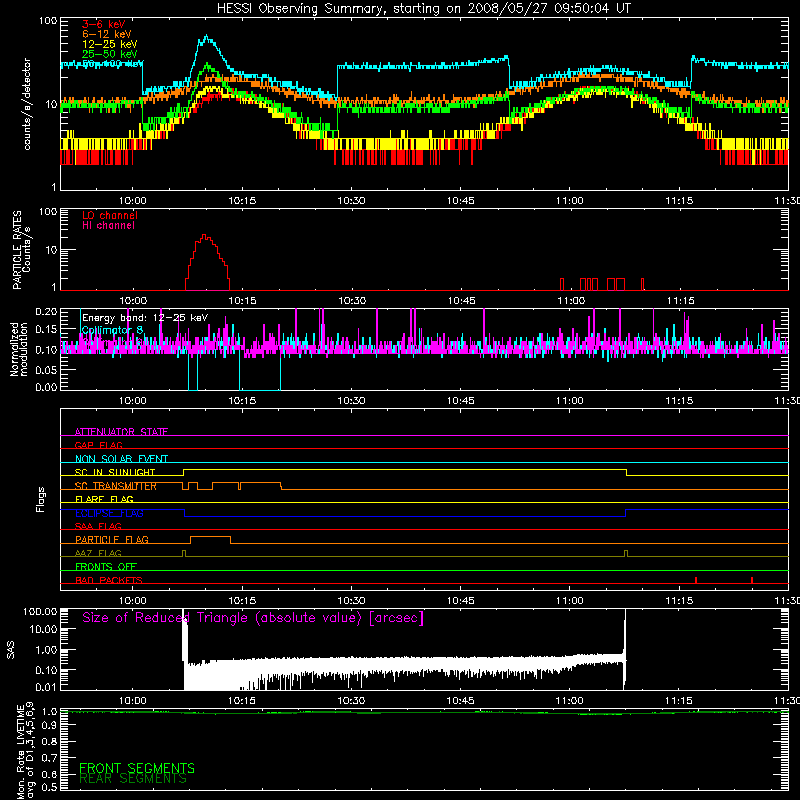Select the SC_IN_SUNLIGHT flag label

tap(115, 472)
